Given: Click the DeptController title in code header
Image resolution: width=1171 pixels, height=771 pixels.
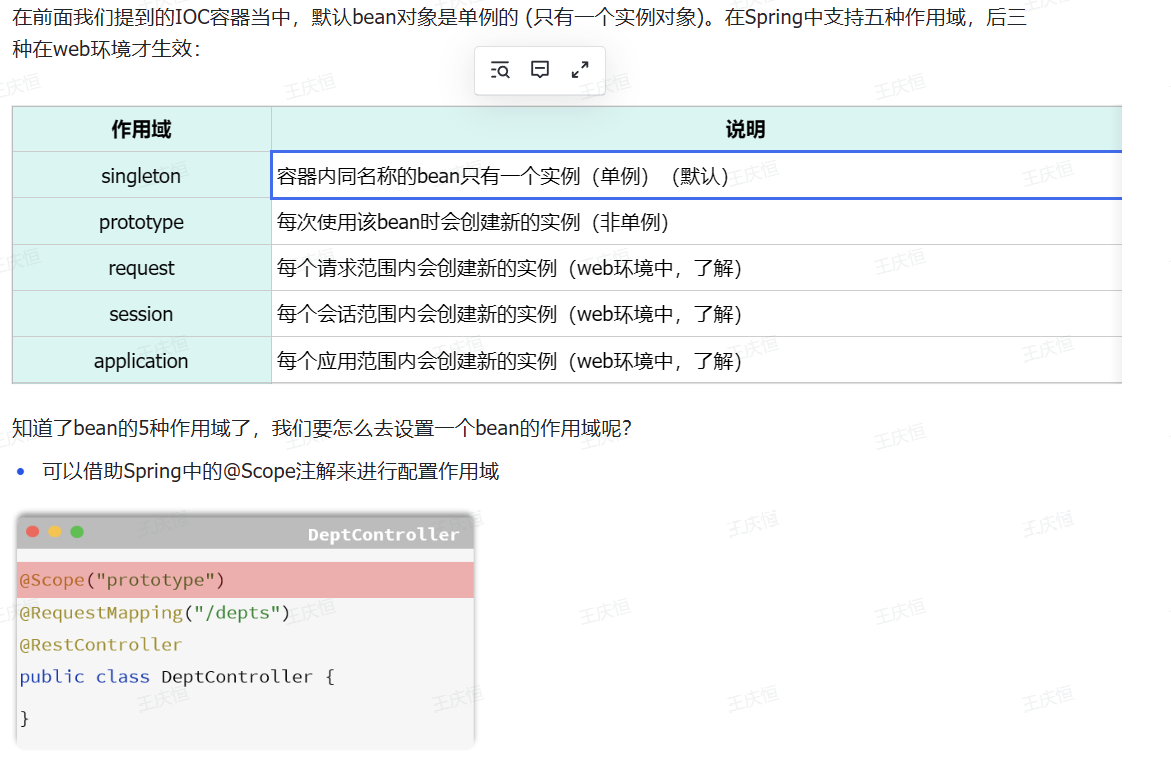Looking at the screenshot, I should point(383,535).
